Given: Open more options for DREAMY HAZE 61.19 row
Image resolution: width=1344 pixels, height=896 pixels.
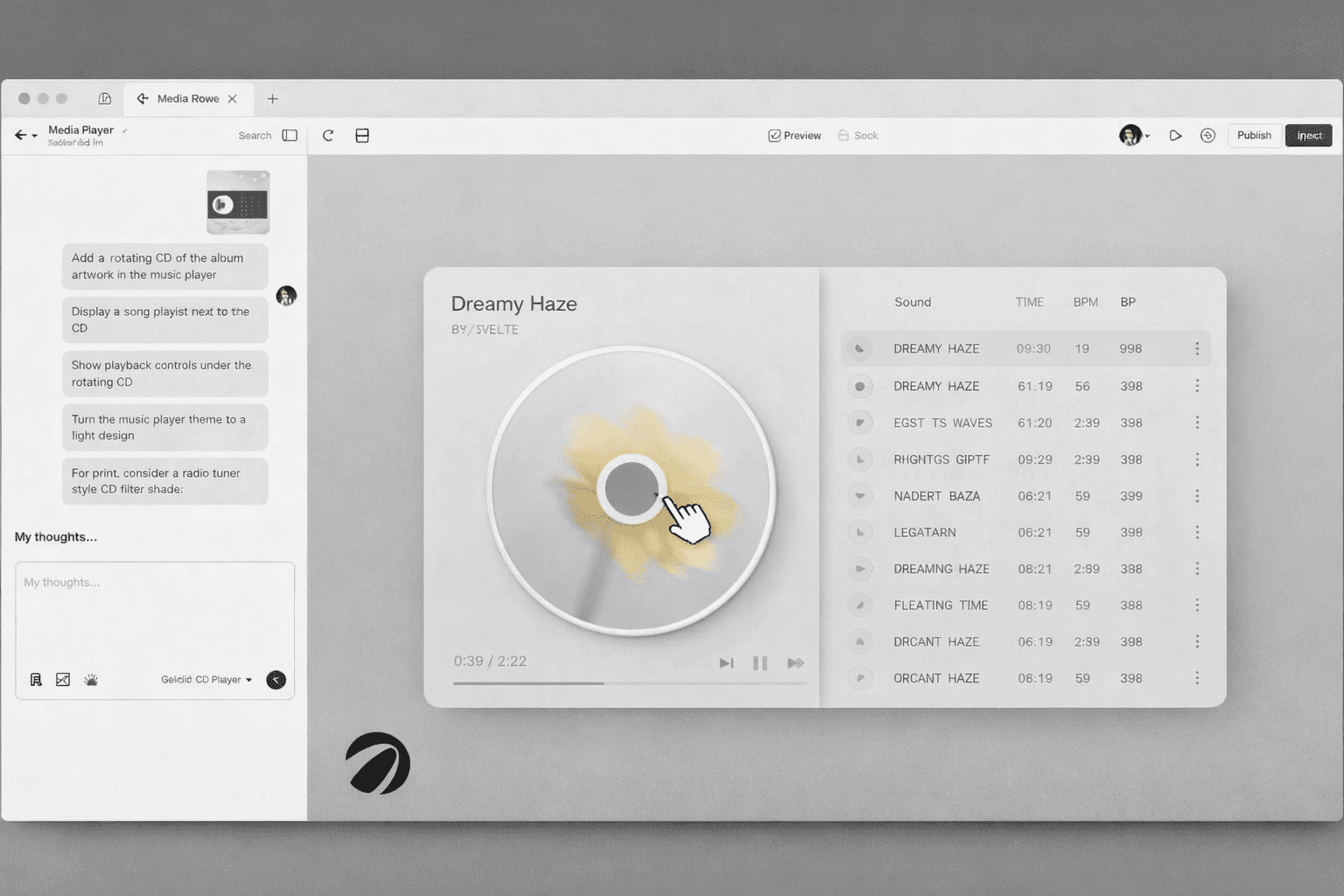Looking at the screenshot, I should click(1197, 386).
